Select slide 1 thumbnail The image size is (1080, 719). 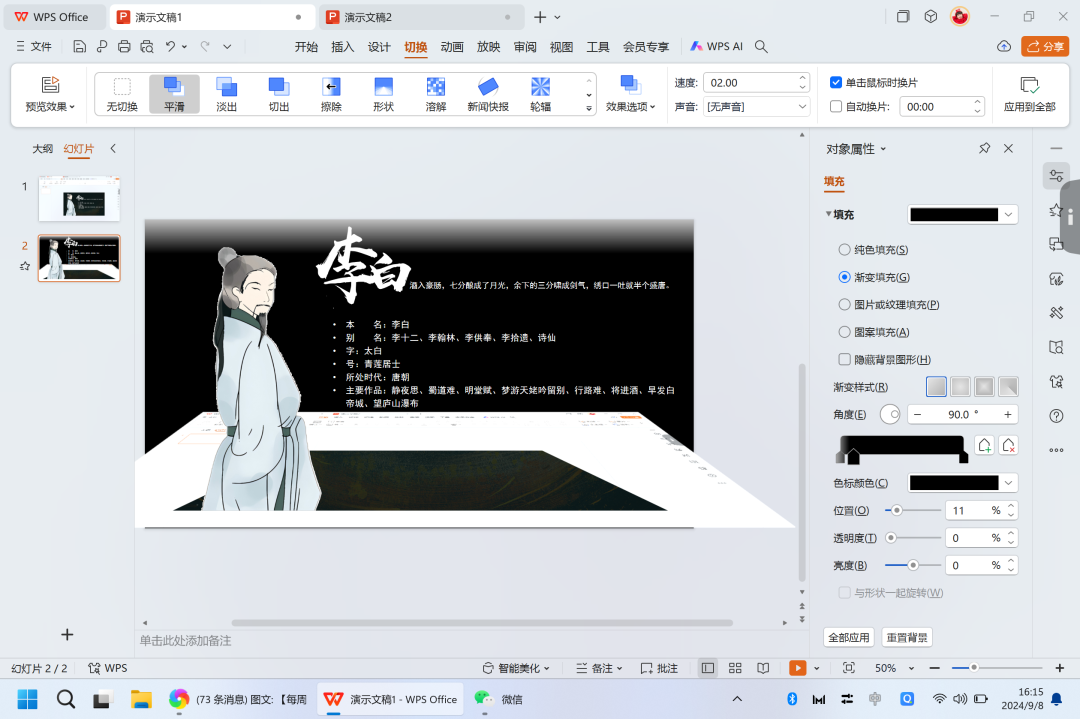click(79, 198)
